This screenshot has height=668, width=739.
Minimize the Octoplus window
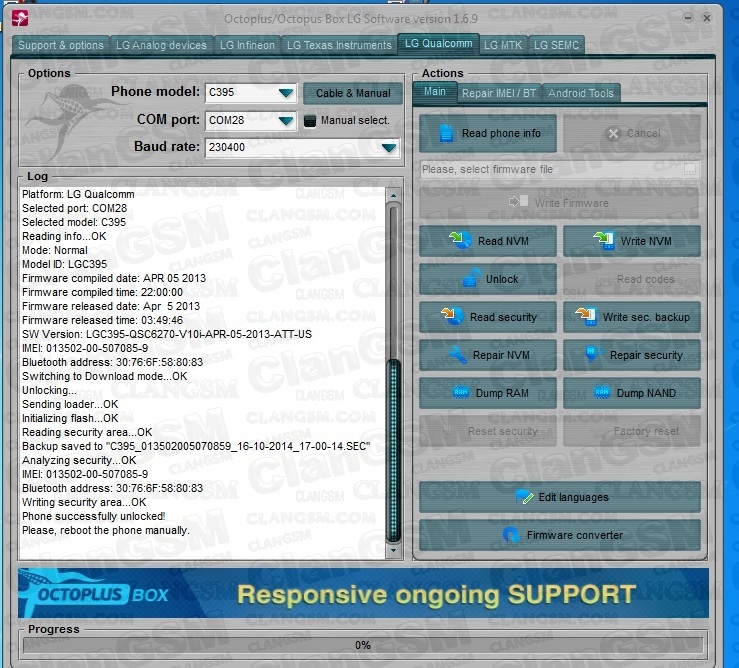[689, 18]
